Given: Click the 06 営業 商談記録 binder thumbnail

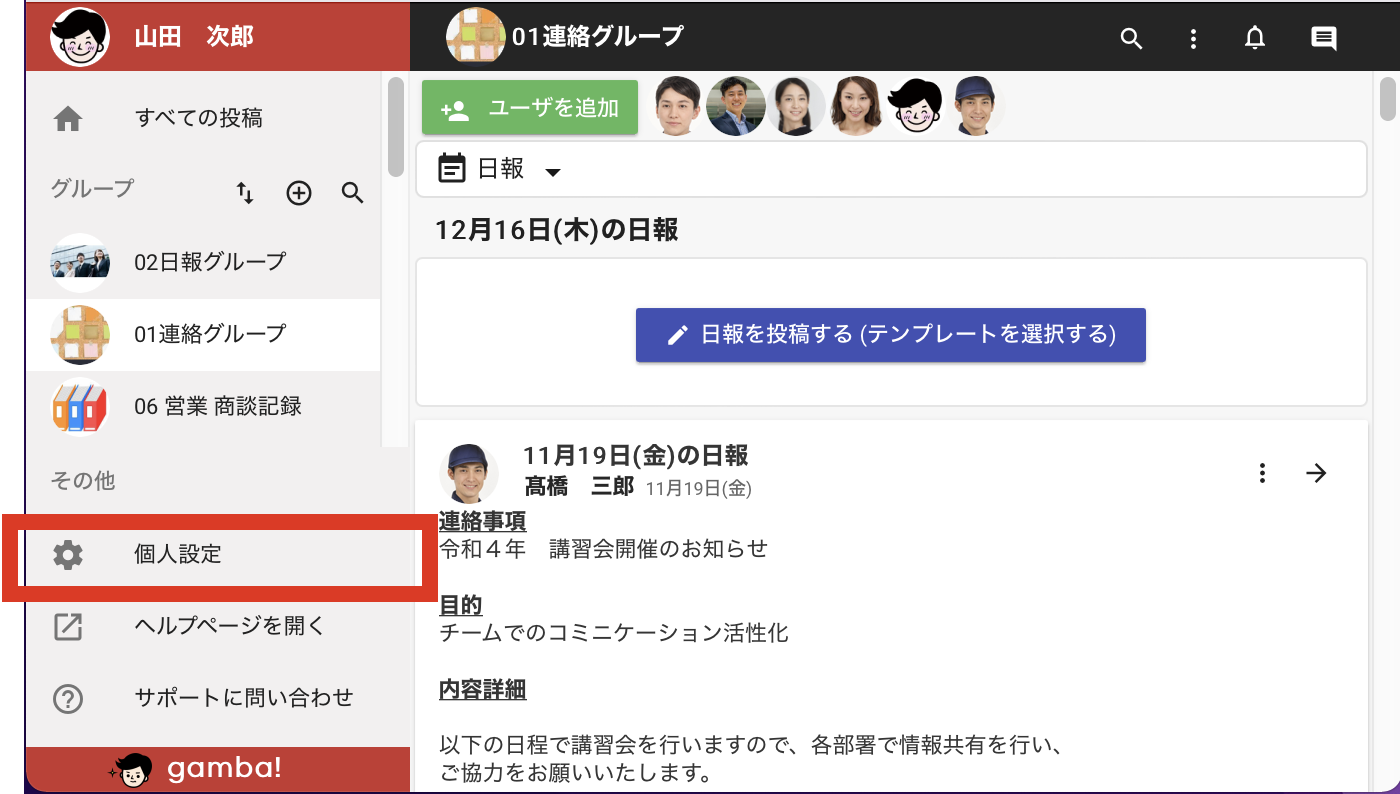Looking at the screenshot, I should tap(80, 408).
